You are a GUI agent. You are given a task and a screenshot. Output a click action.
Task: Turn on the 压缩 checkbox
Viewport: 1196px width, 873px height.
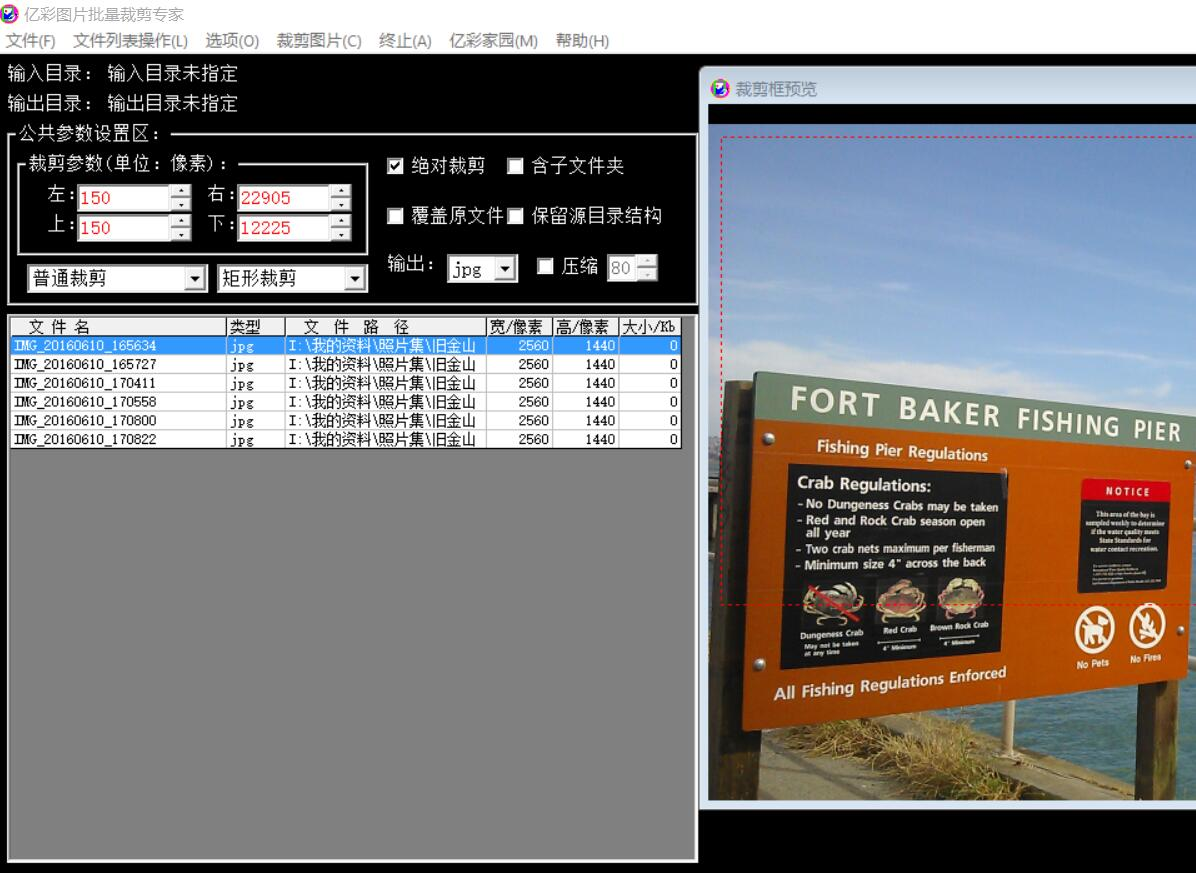tap(545, 266)
